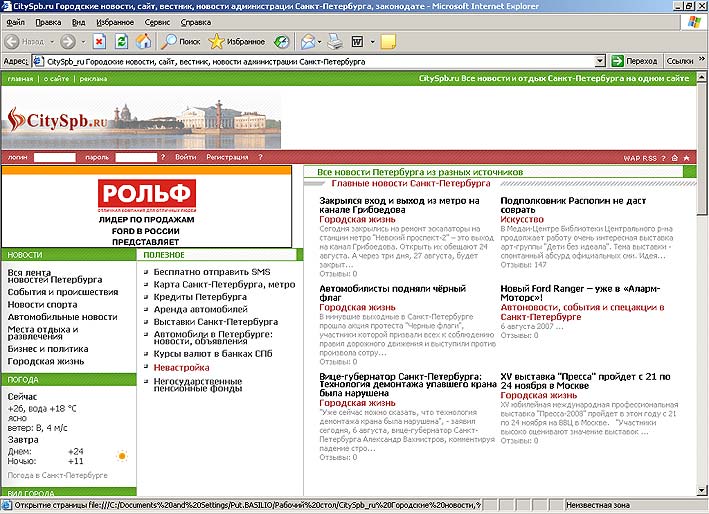709x514 pixels.
Task: Open Favorites (Избранное) star toolbar button
Action: tap(236, 42)
